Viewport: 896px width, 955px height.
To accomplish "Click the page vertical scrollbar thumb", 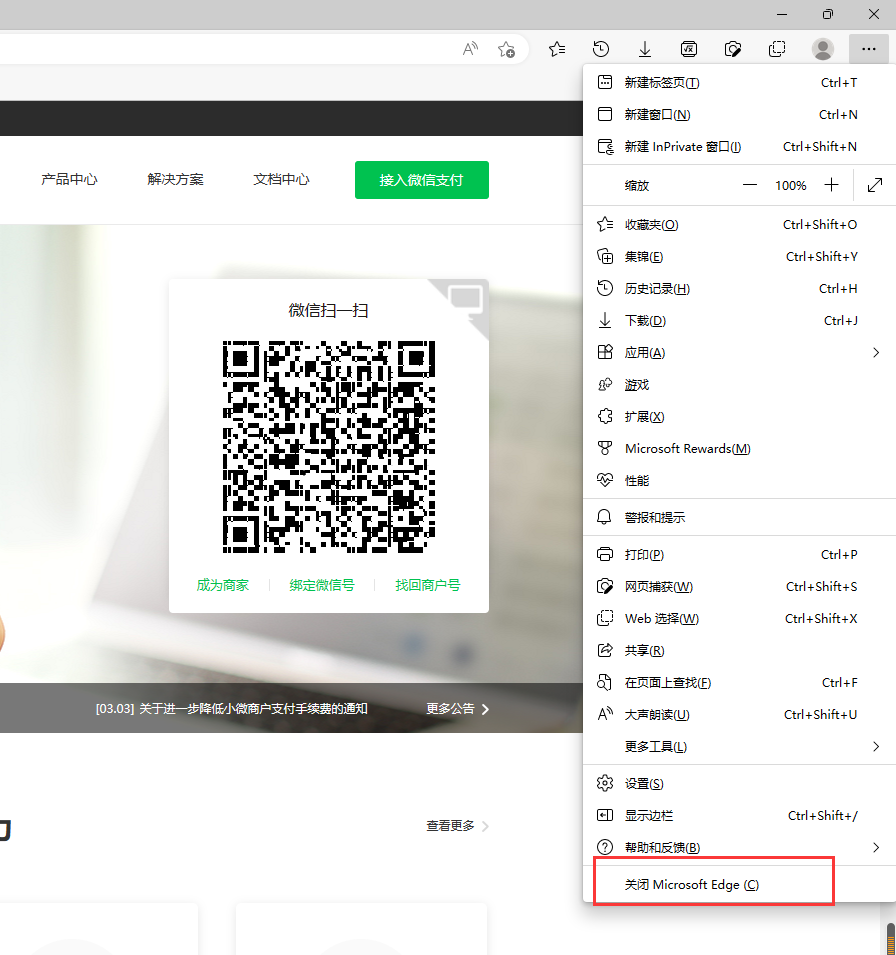I will coord(891,939).
